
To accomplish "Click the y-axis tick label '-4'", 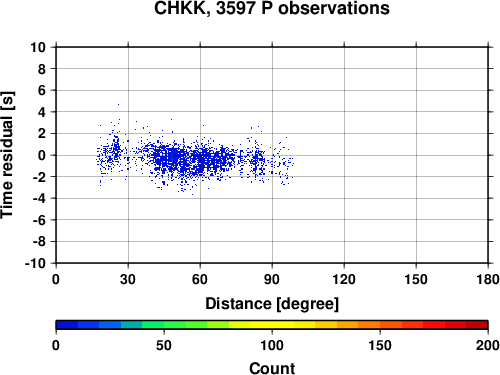I will pyautogui.click(x=39, y=198).
